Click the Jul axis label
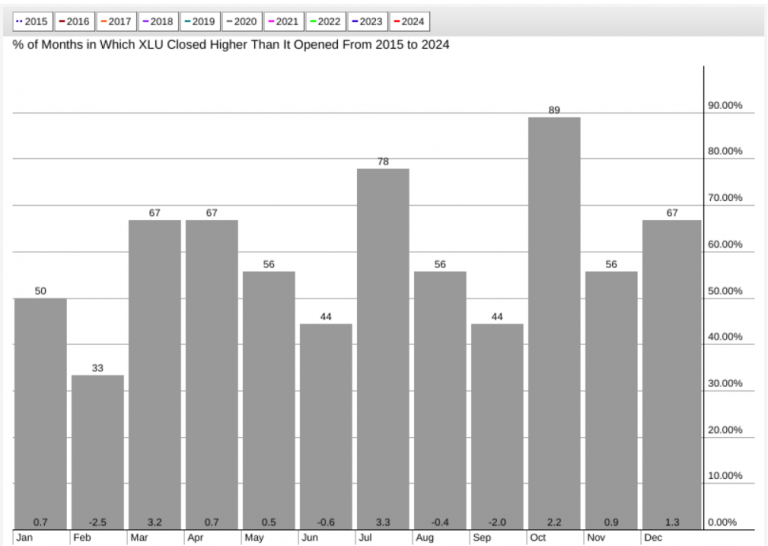 [x=365, y=538]
